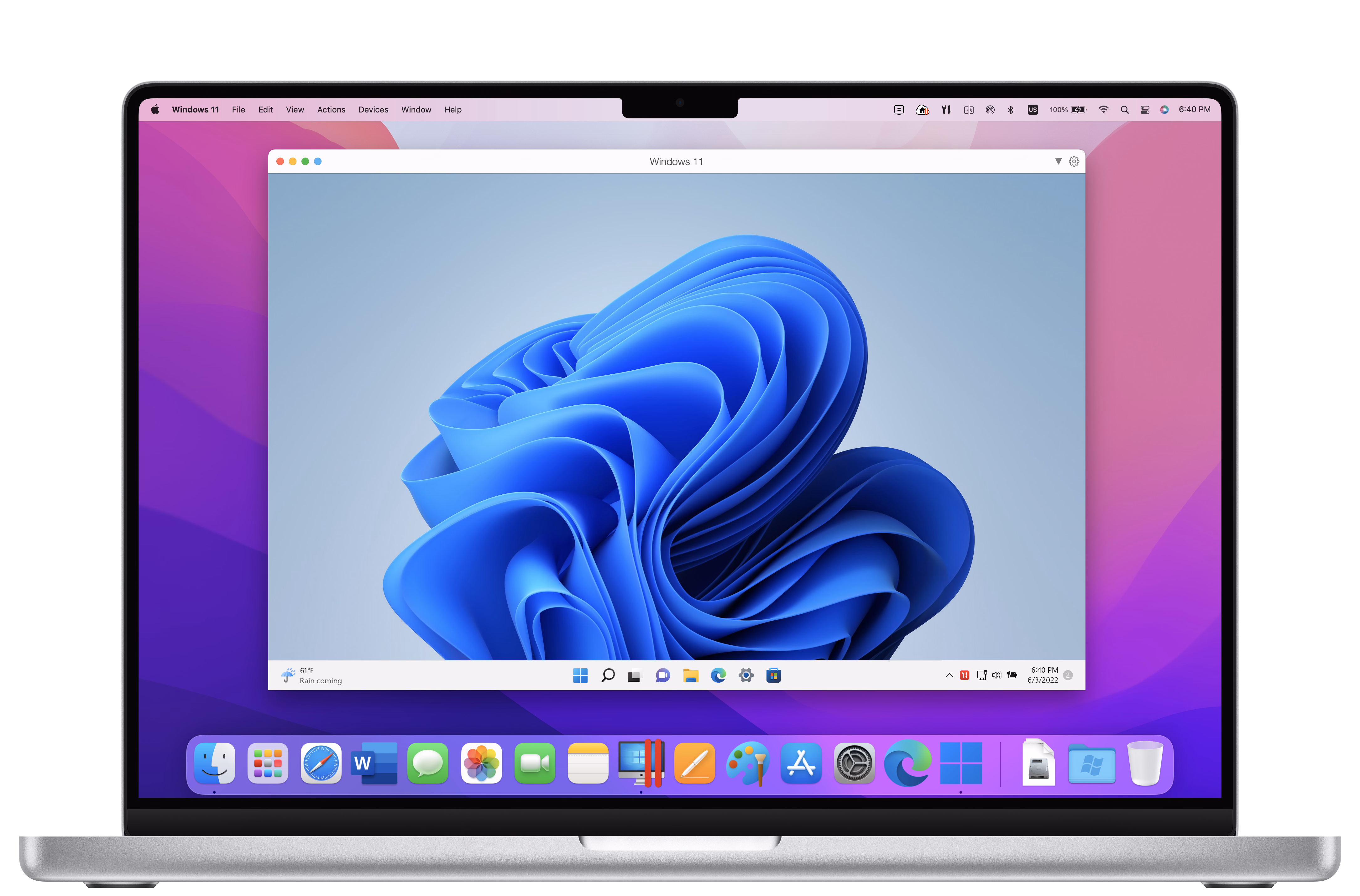Open the Windows applications folder in Dock
1360x896 pixels.
[1091, 764]
